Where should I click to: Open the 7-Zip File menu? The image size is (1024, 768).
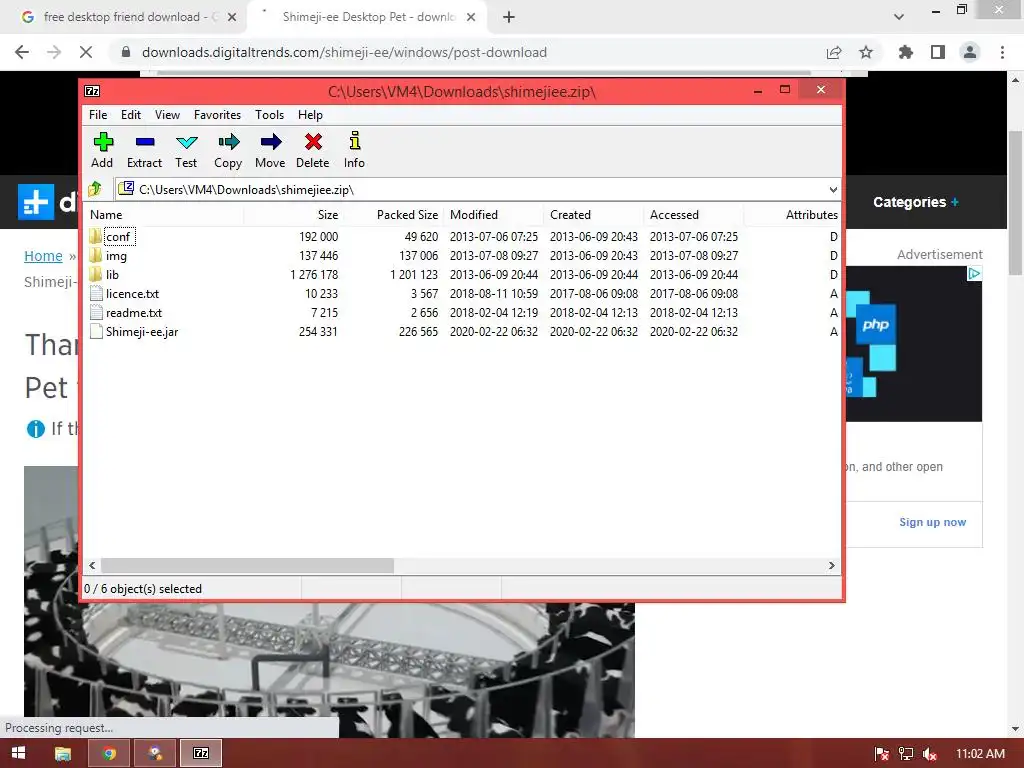click(x=98, y=115)
